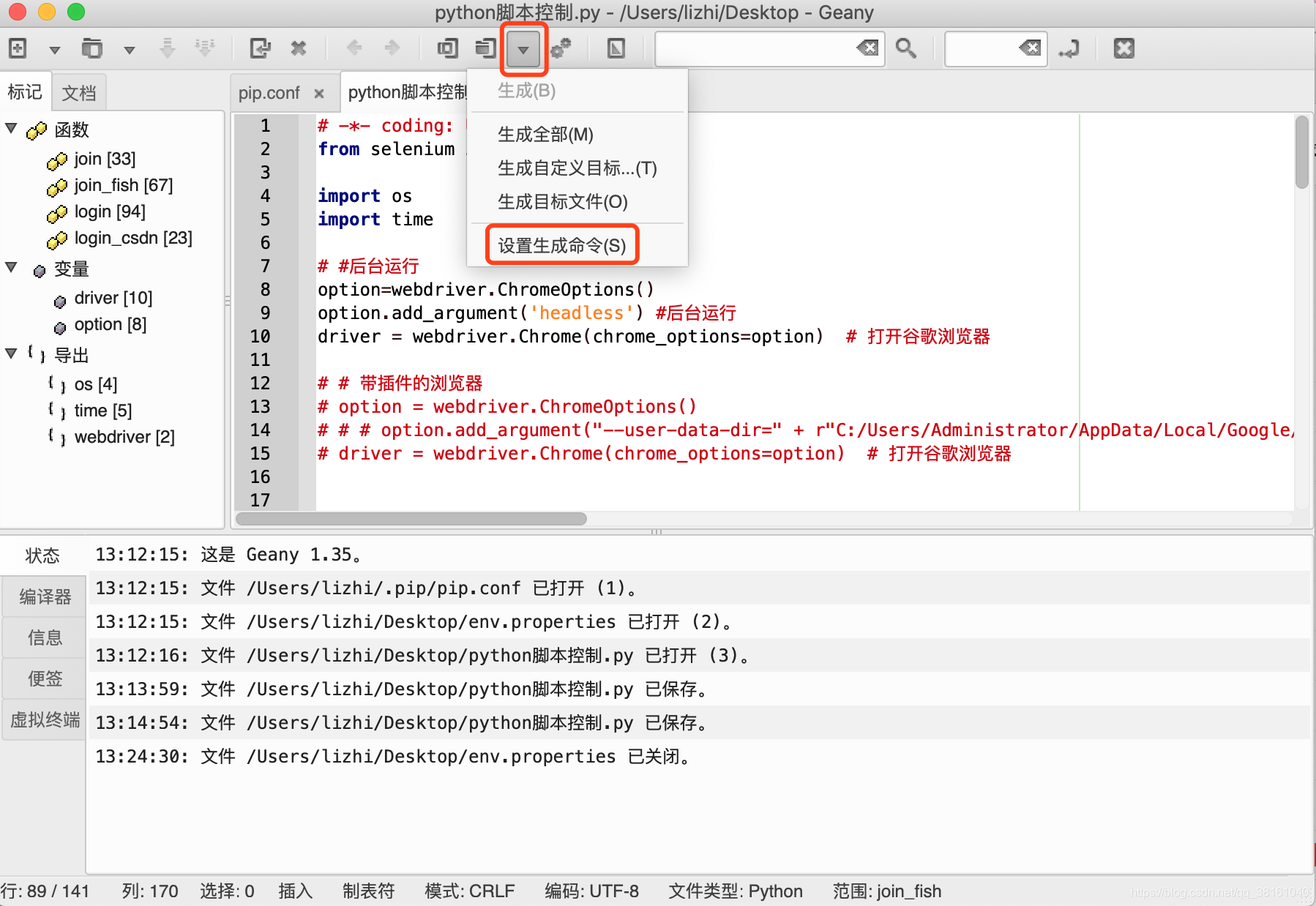Open the recent files dropdown arrow
1316x906 pixels.
tap(129, 50)
